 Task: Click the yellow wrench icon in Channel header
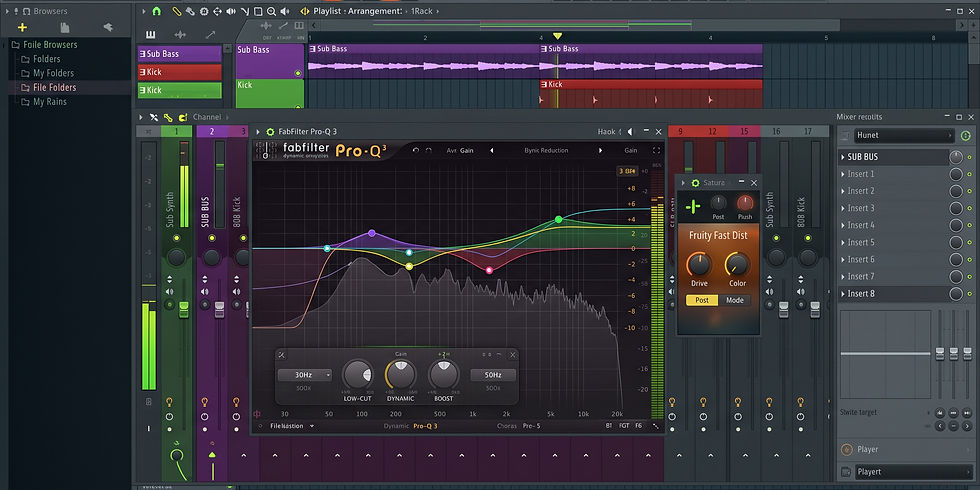click(168, 117)
